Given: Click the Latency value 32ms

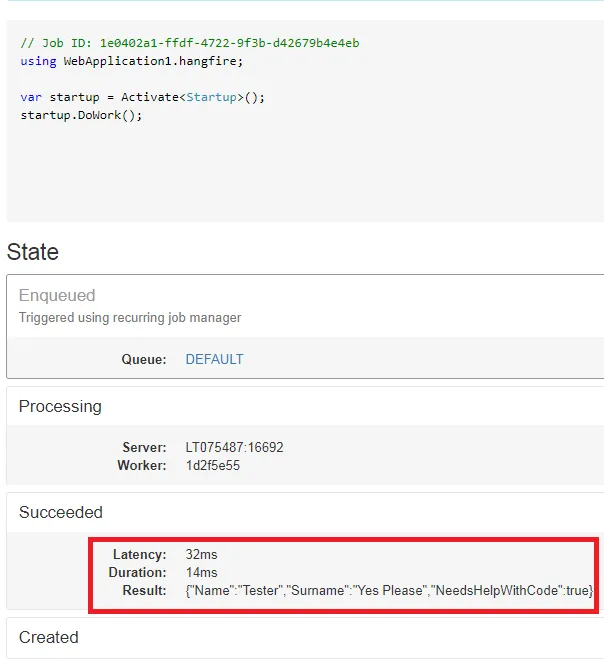Looking at the screenshot, I should (201, 554).
